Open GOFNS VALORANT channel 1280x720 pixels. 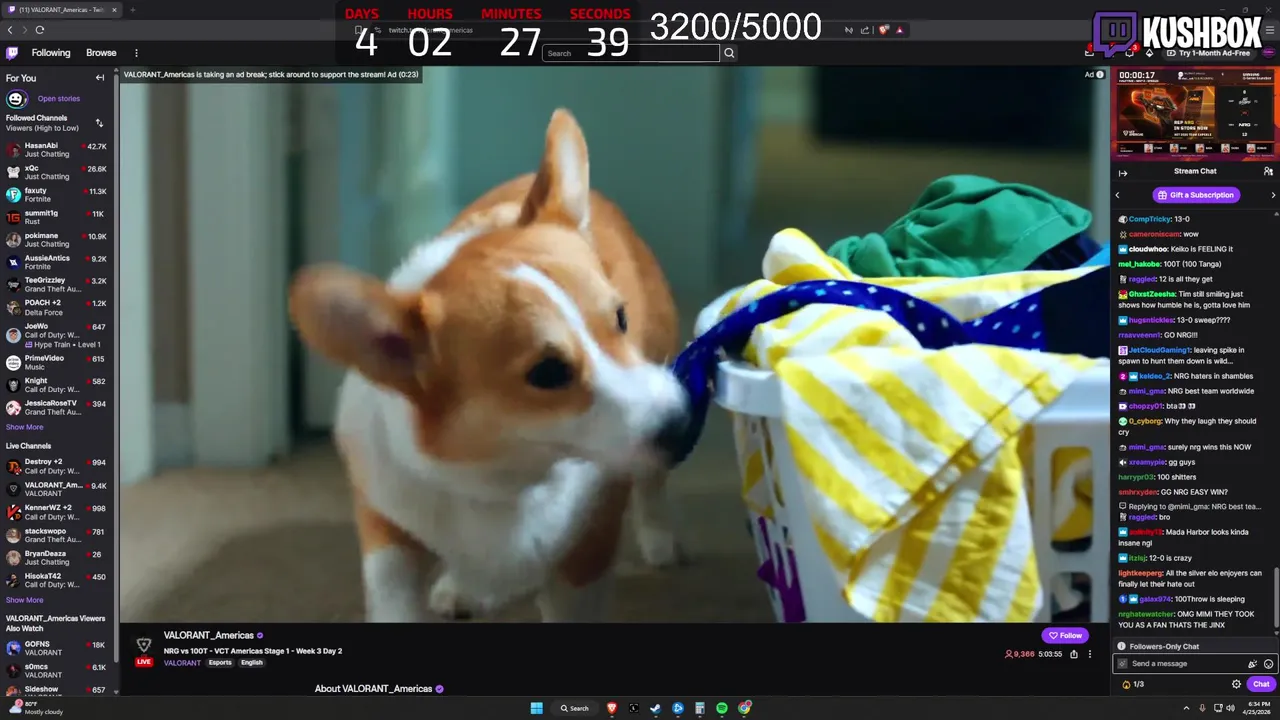click(57, 649)
